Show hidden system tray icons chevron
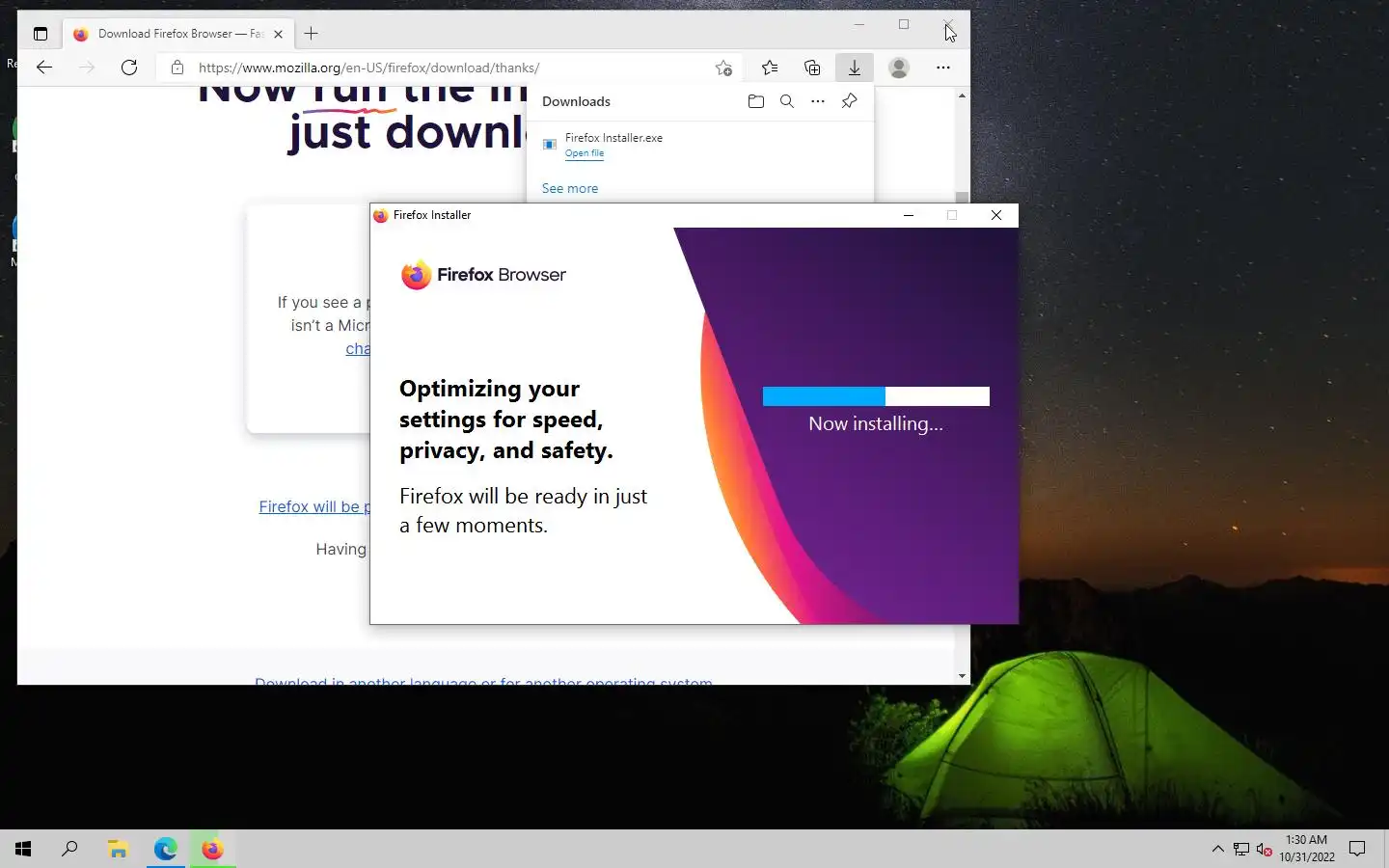Image resolution: width=1389 pixels, height=868 pixels. tap(1217, 849)
